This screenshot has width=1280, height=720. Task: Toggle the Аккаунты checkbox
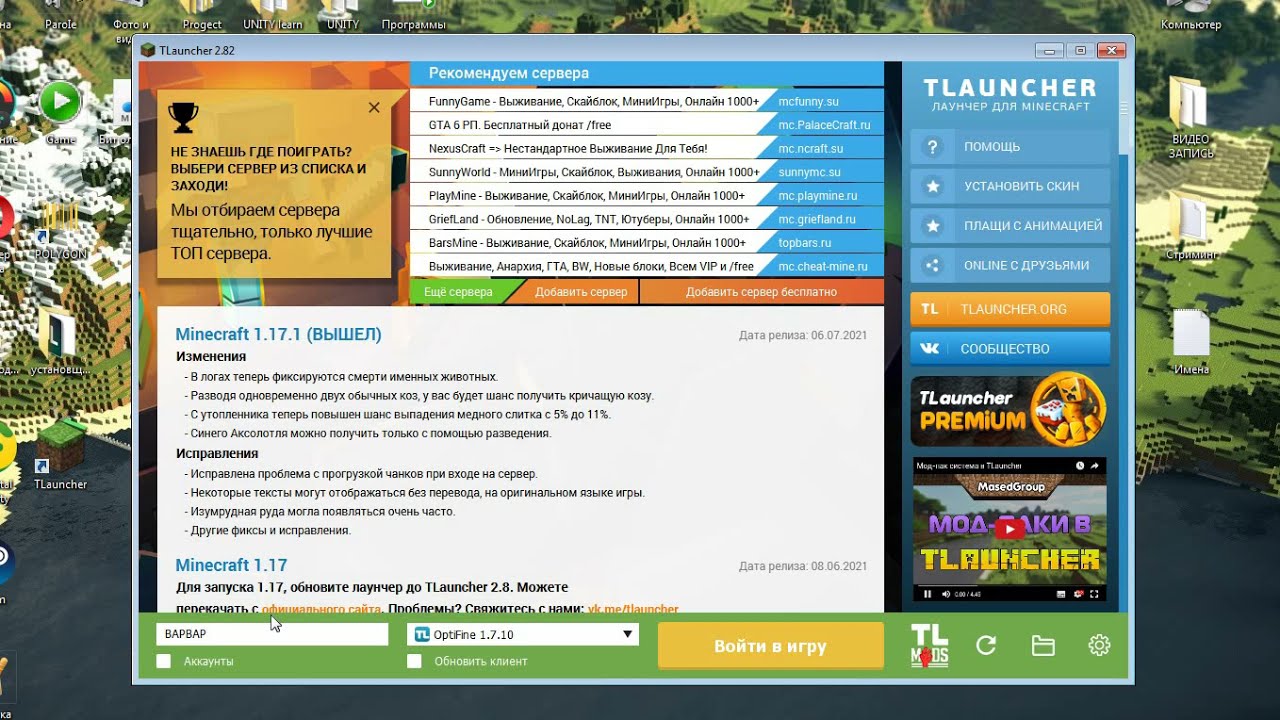point(163,661)
